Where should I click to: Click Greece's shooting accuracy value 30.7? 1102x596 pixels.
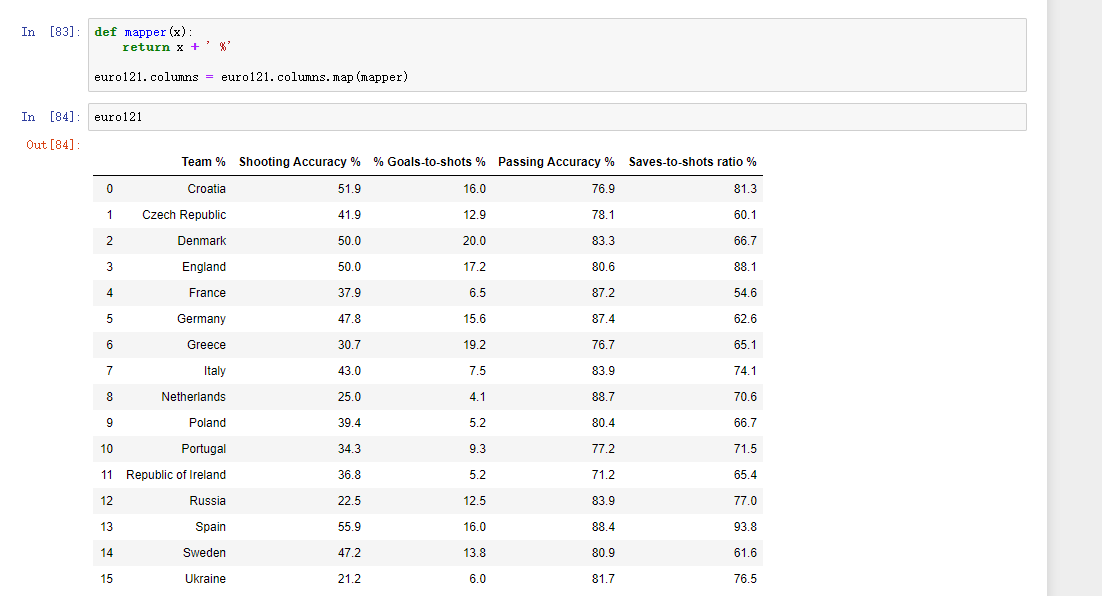(x=349, y=345)
